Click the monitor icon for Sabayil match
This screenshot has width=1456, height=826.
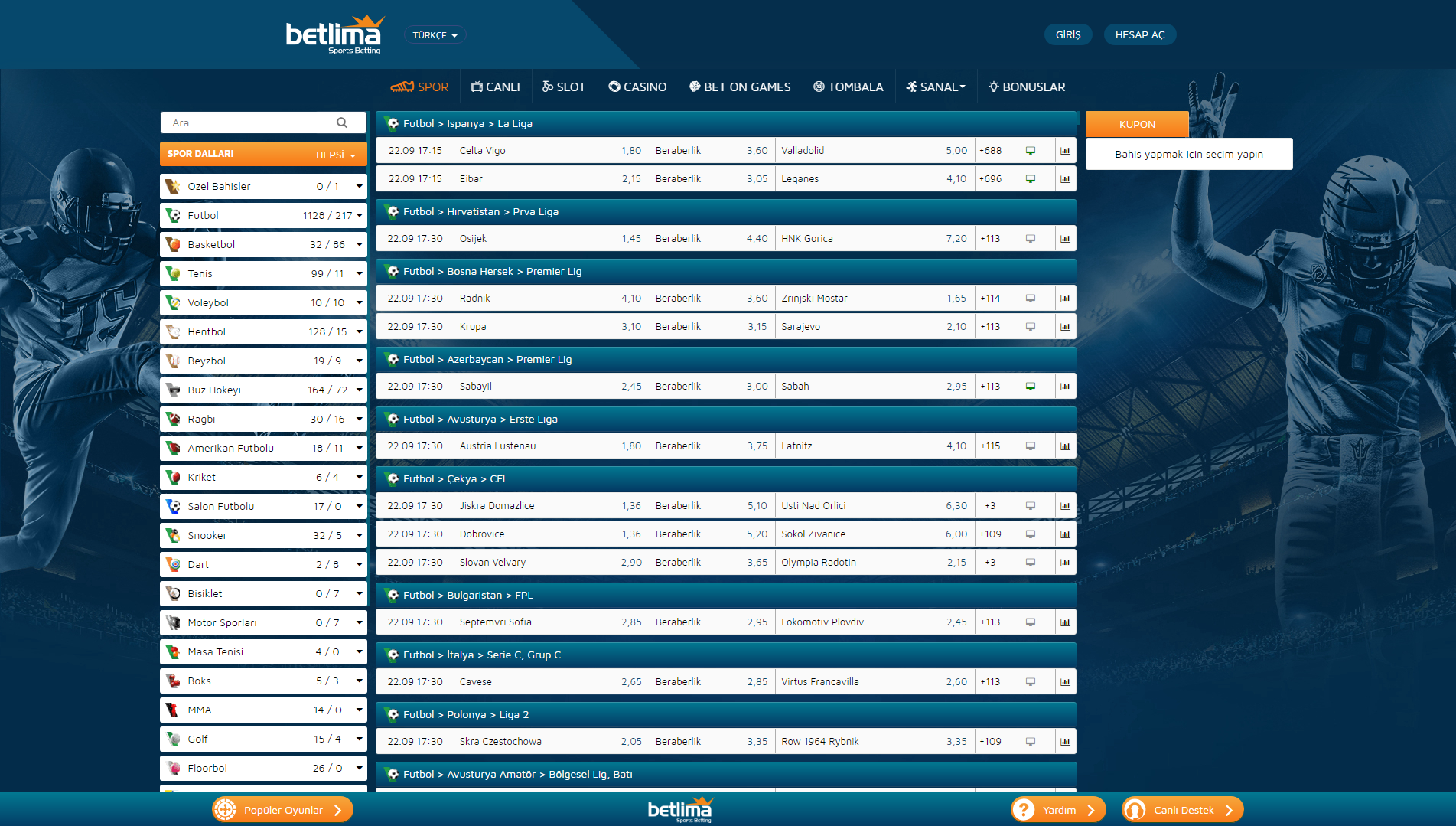coord(1031,387)
